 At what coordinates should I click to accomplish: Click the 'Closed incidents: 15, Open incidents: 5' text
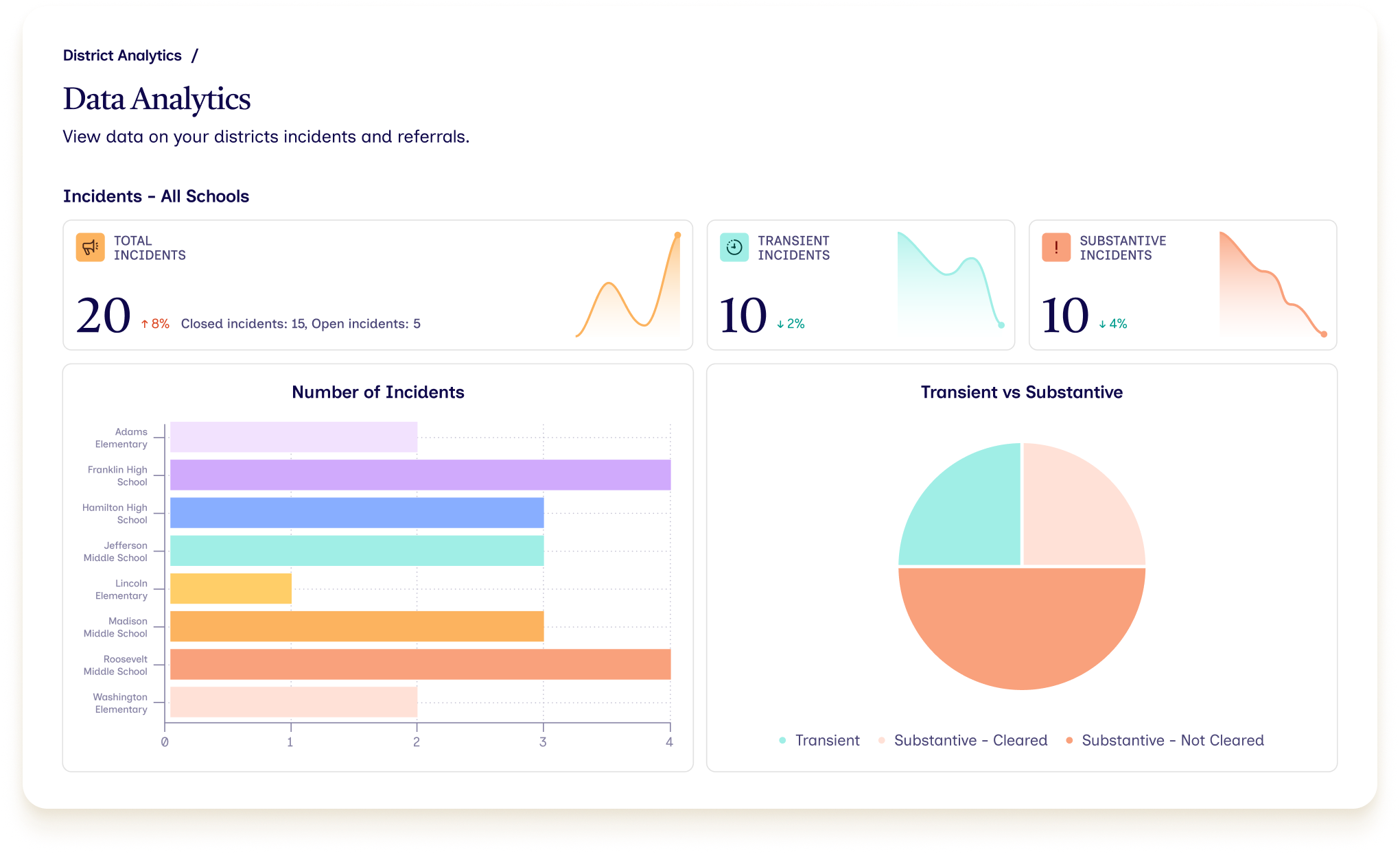pos(301,324)
